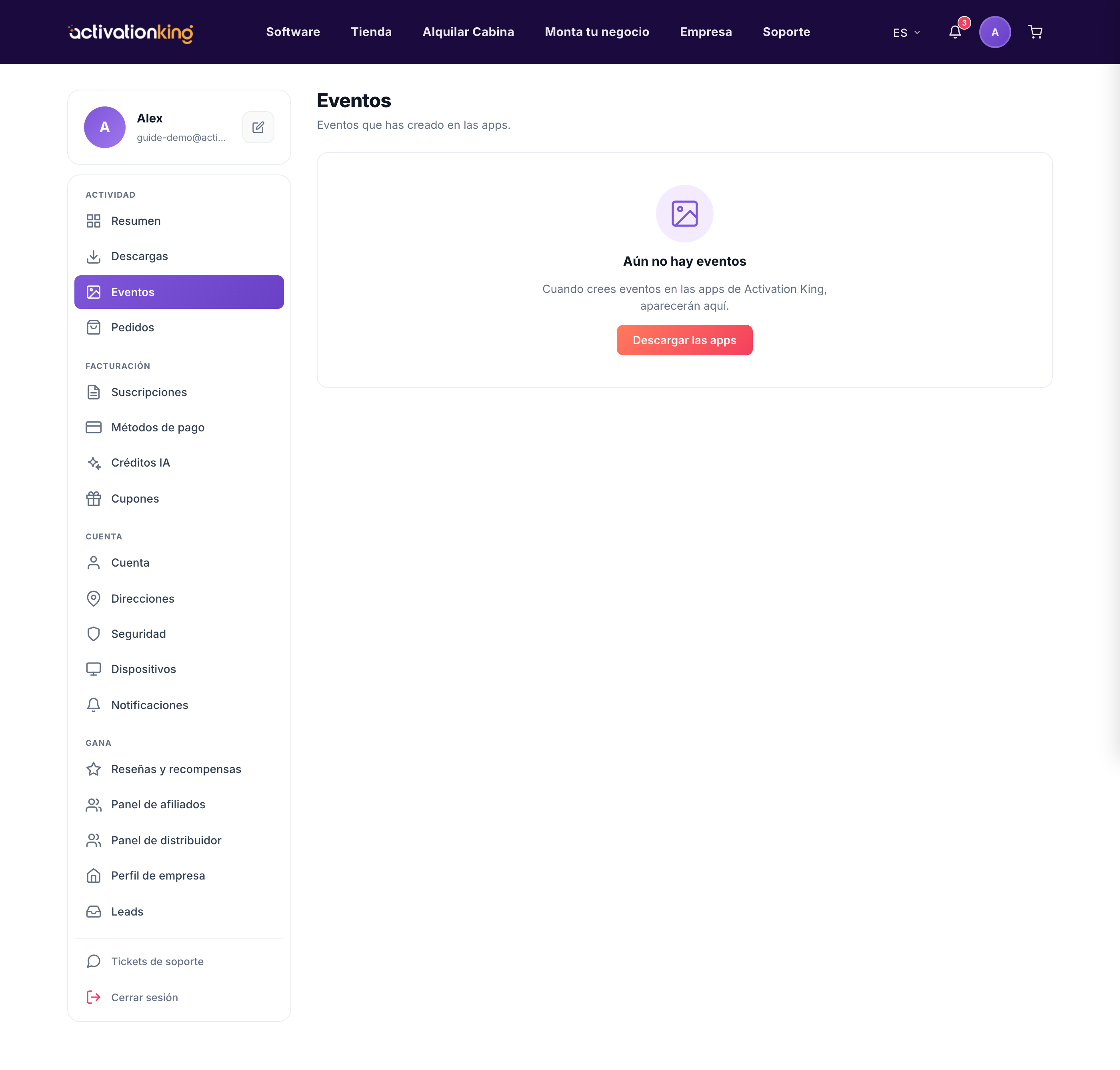Click the red 3 notification badge
Viewport: 1120px width, 1070px height.
964,23
